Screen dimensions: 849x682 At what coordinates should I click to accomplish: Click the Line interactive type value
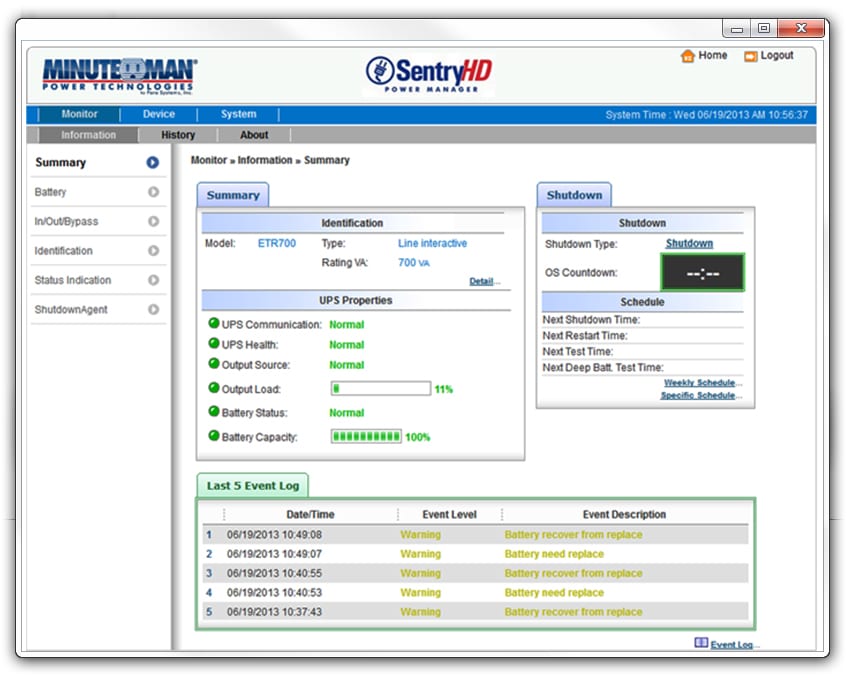(432, 243)
